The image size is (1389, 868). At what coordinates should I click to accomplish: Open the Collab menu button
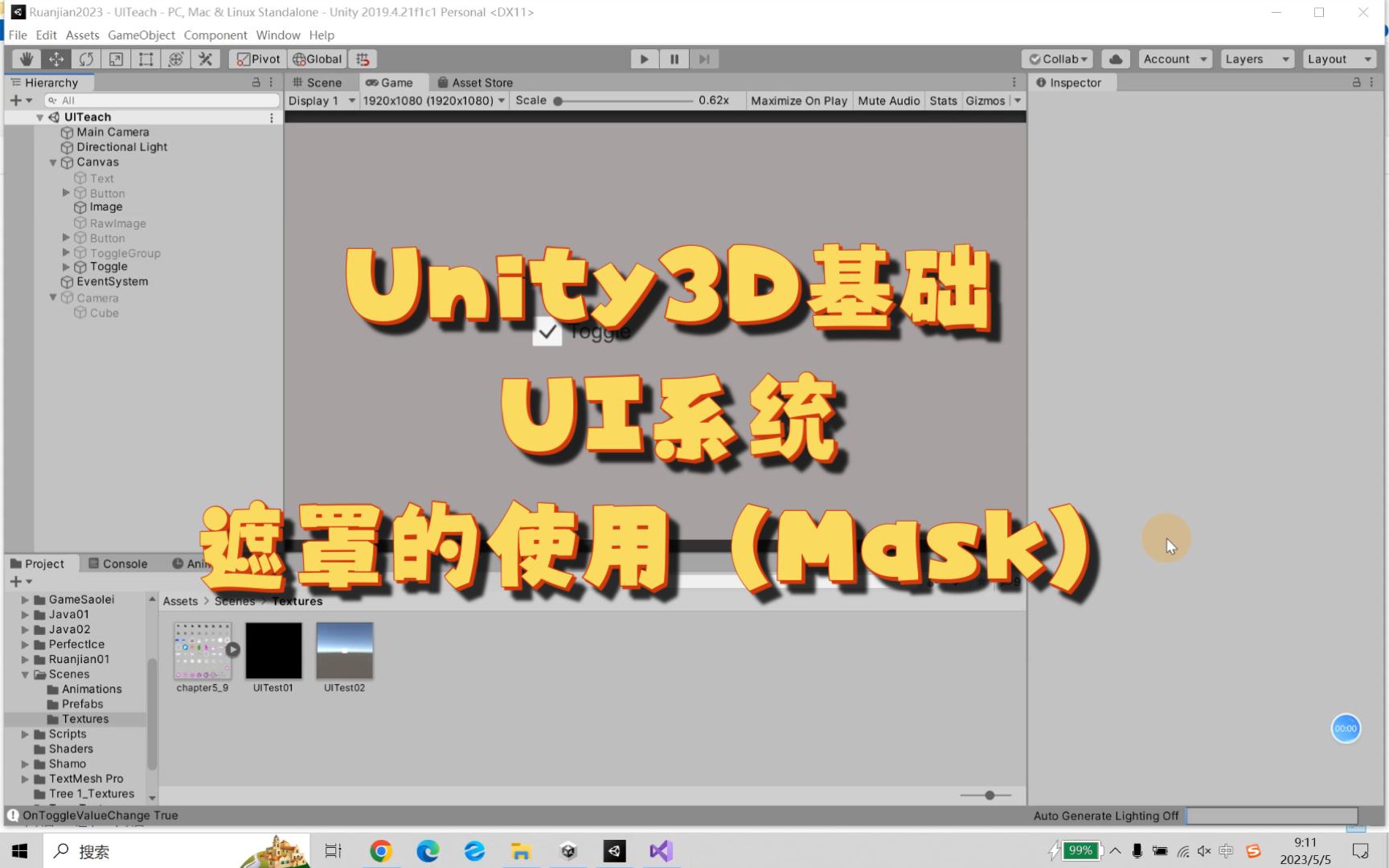pyautogui.click(x=1058, y=59)
